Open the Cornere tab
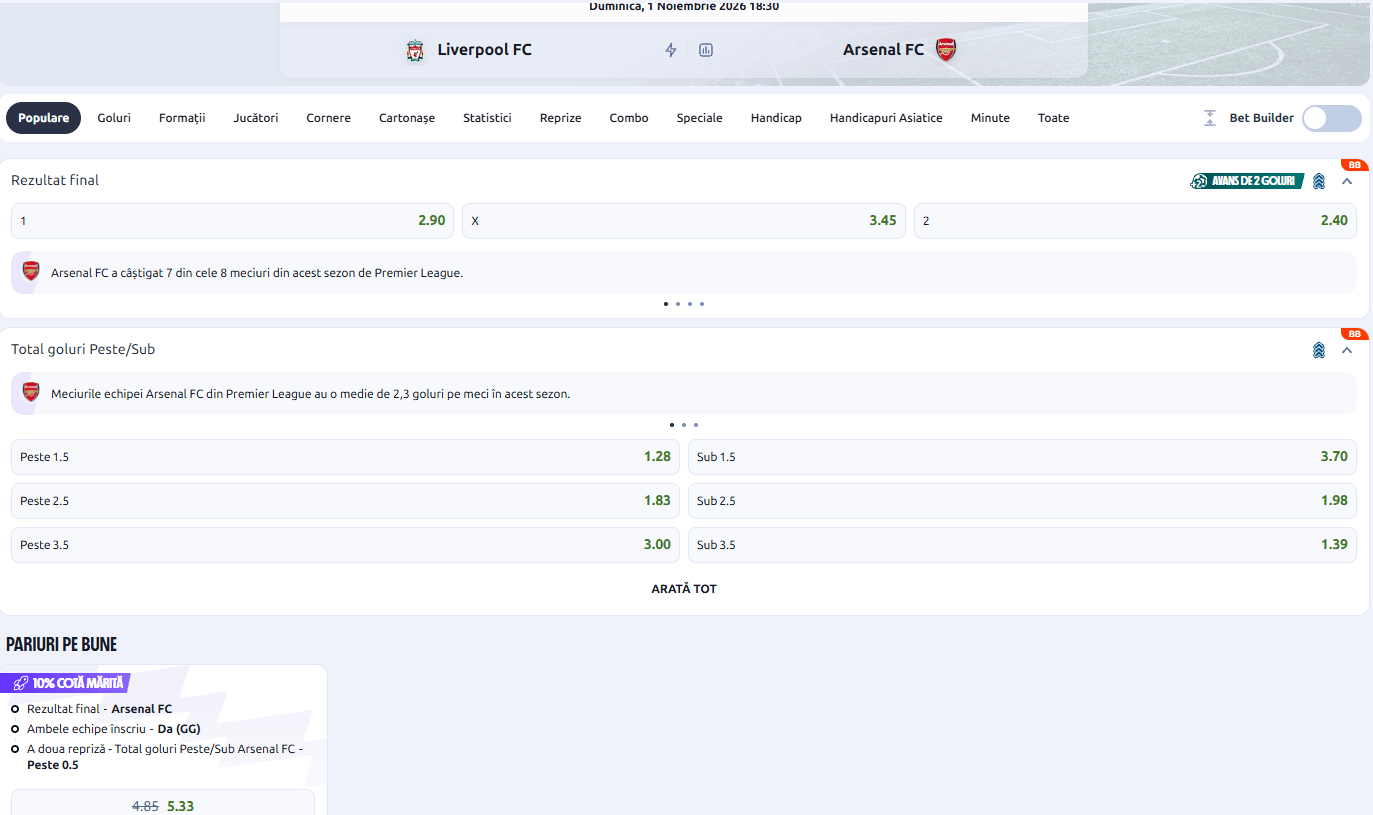The height and width of the screenshot is (815, 1373). coord(329,118)
